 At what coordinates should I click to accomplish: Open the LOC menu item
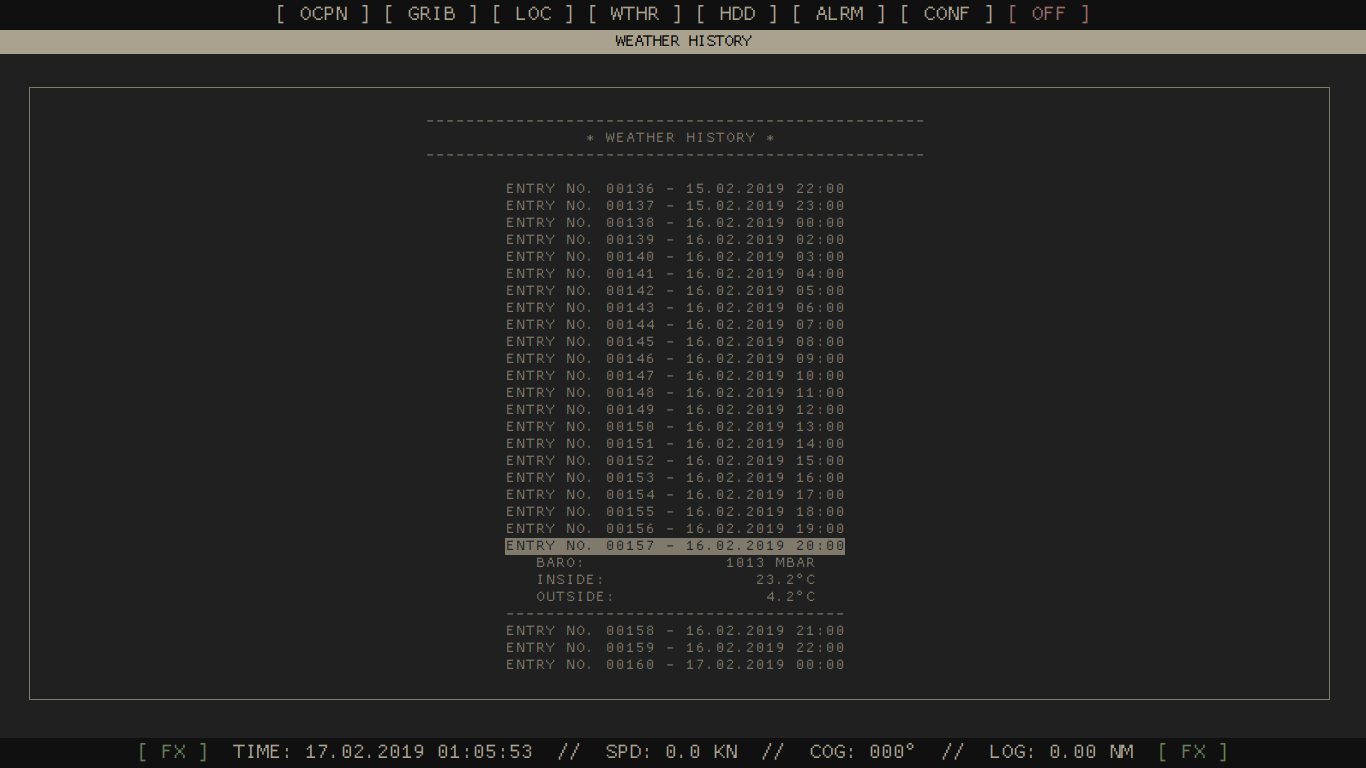click(x=533, y=14)
